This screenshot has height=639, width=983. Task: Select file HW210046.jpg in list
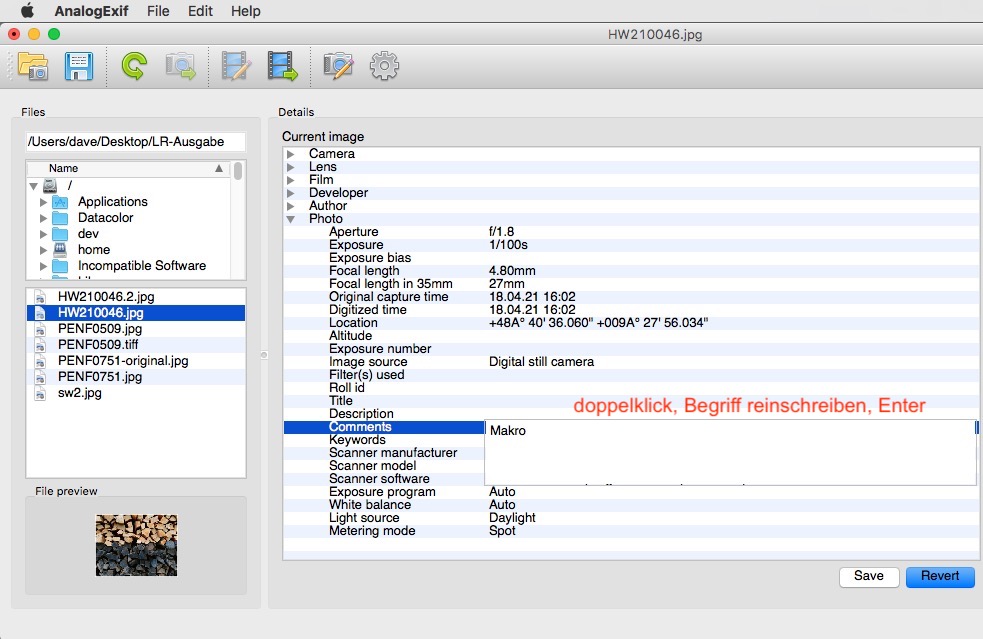tap(136, 313)
